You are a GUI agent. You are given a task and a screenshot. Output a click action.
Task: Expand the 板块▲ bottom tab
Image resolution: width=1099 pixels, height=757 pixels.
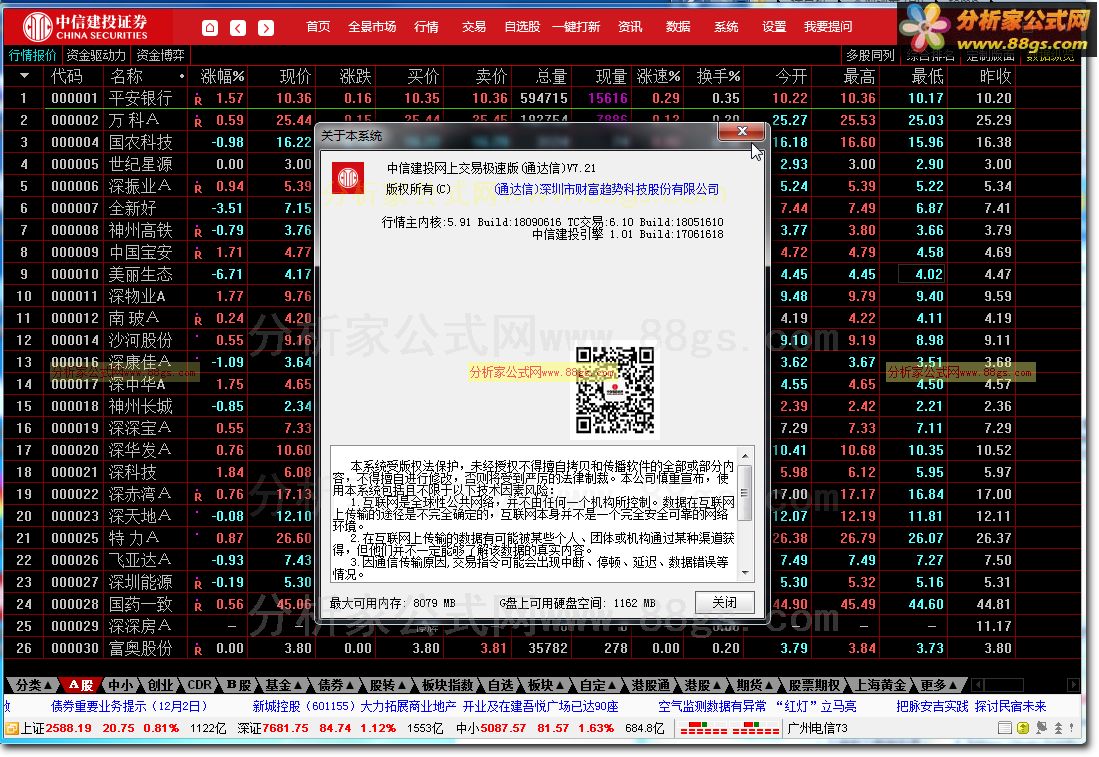tap(545, 685)
